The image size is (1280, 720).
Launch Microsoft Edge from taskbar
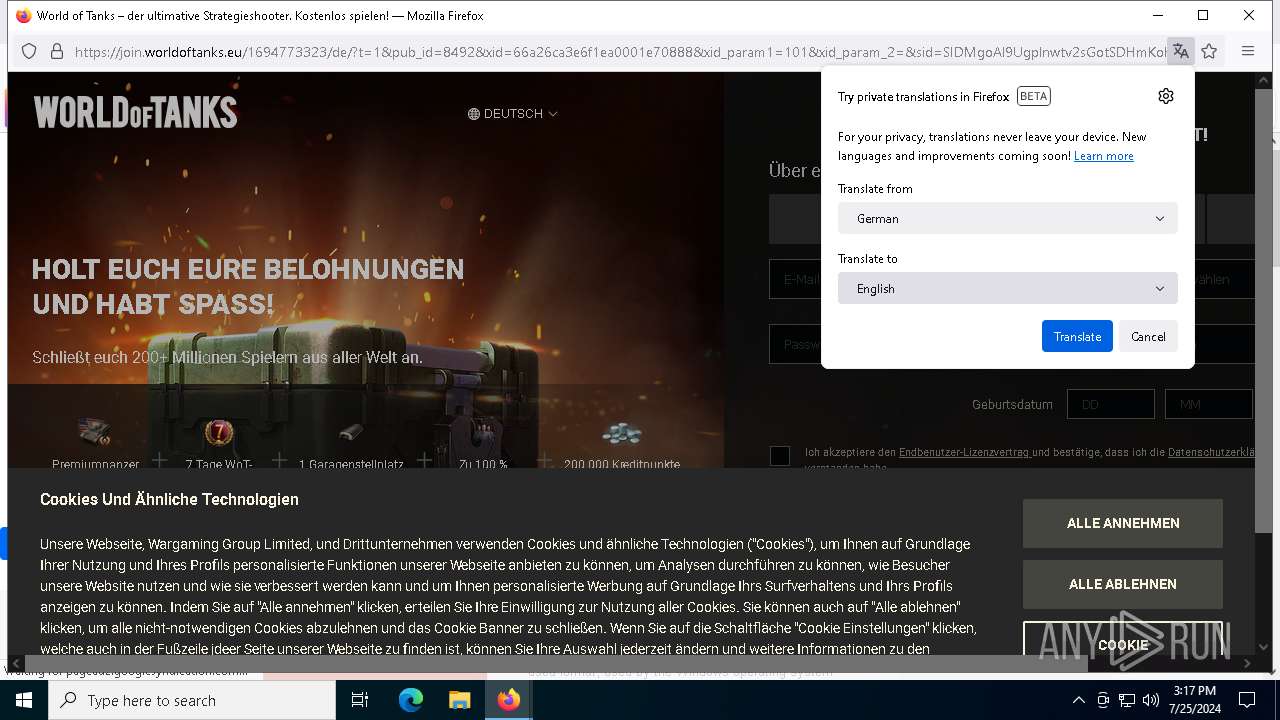click(411, 700)
